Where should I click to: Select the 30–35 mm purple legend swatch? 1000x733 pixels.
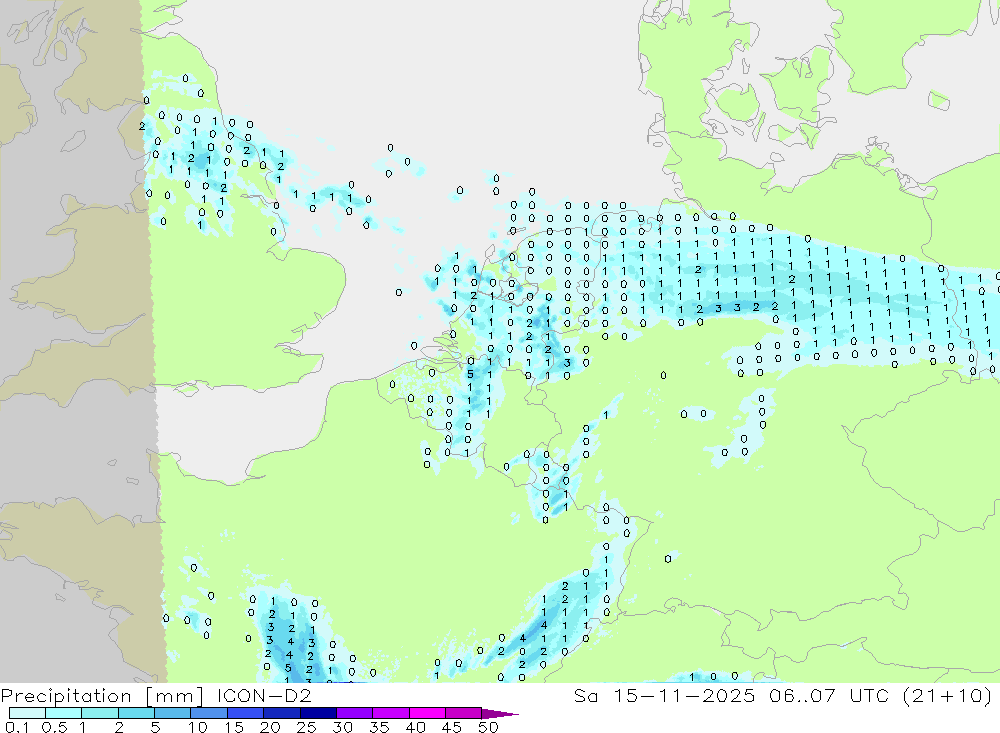click(355, 713)
